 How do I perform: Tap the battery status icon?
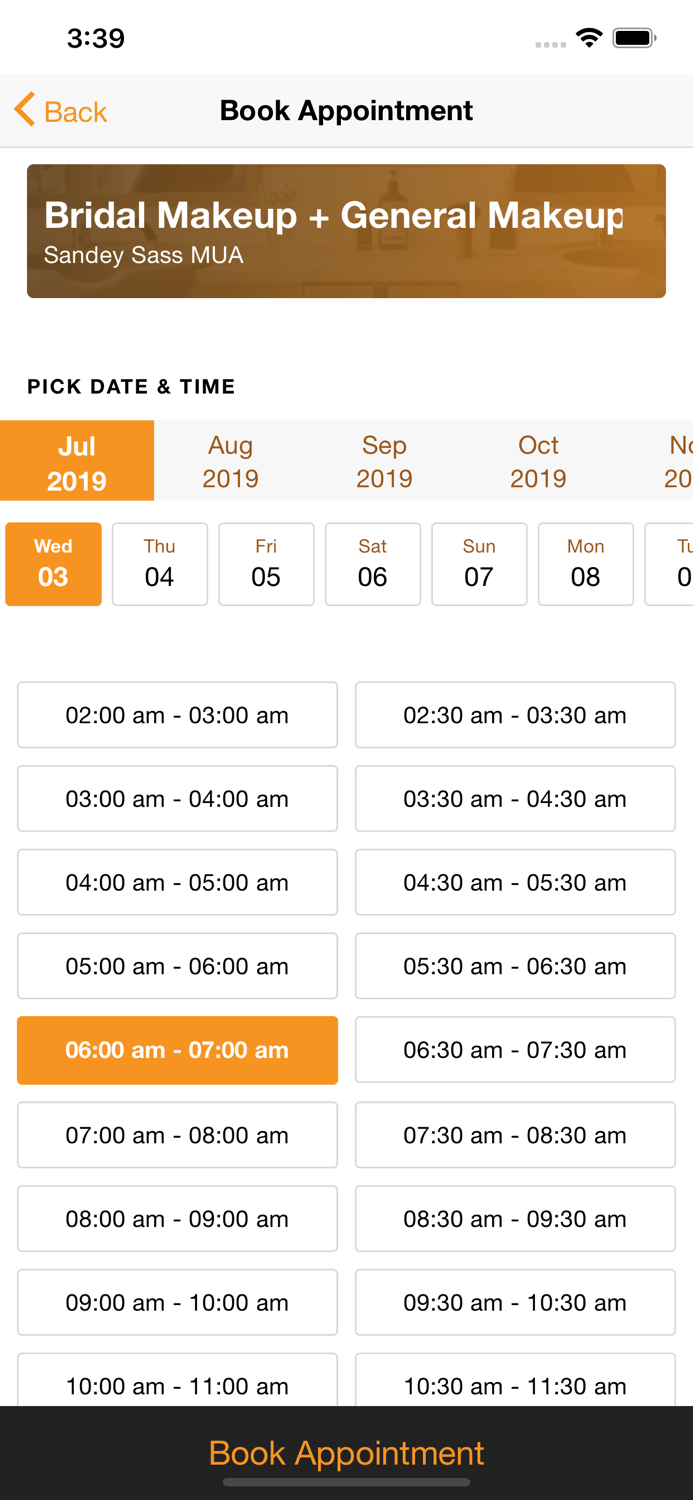point(634,39)
